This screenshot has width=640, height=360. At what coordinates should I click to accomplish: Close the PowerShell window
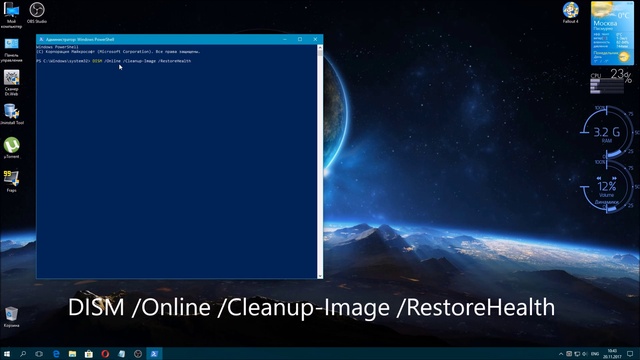[315, 40]
